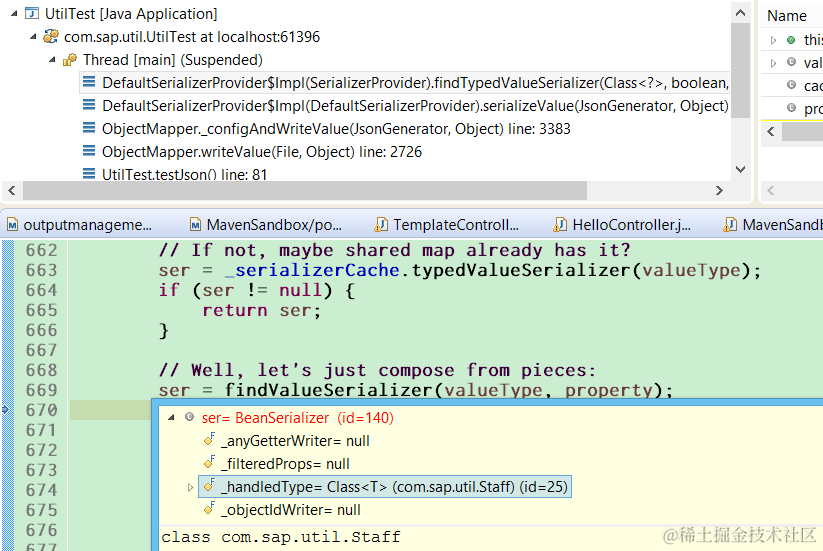Click the Debug view scroll up arrow
823x551 pixels.
741,13
